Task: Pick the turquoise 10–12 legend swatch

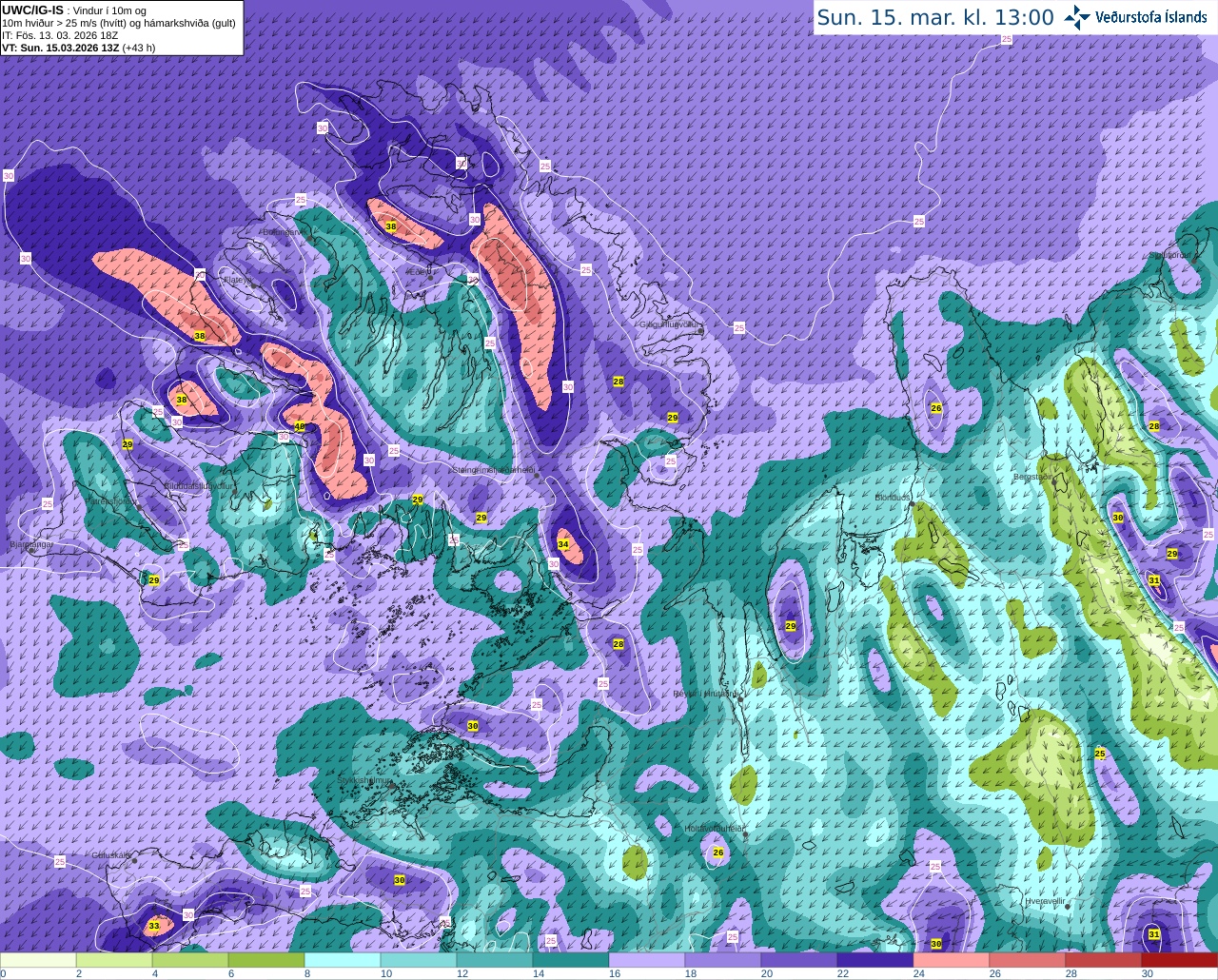Action: tap(419, 960)
